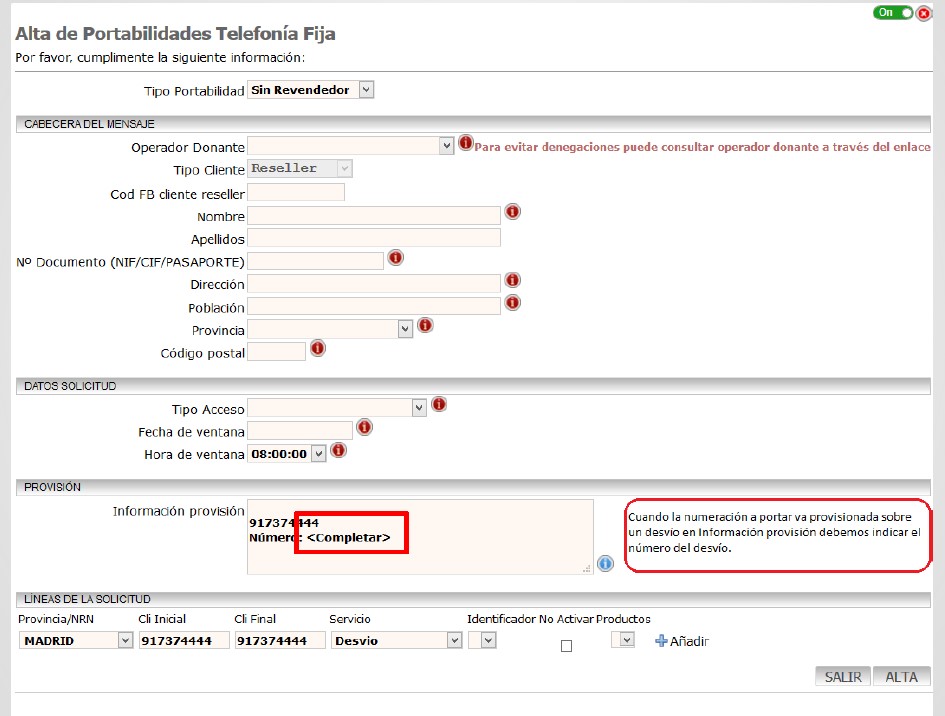Screen dimensions: 945x716
Task: Click the info icon beside Nº Documento field
Action: coord(395,258)
